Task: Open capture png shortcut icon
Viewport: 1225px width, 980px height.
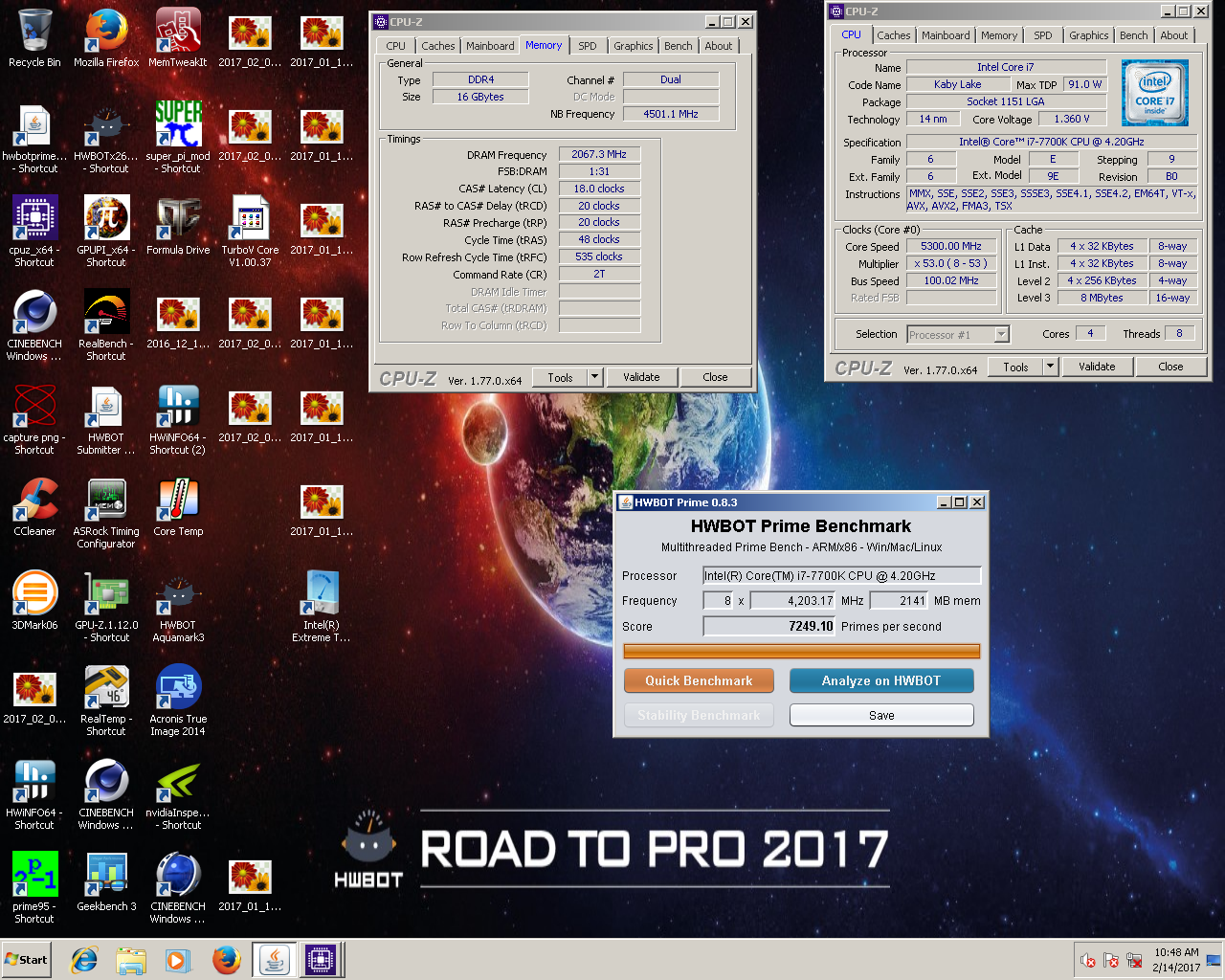Action: (x=34, y=419)
